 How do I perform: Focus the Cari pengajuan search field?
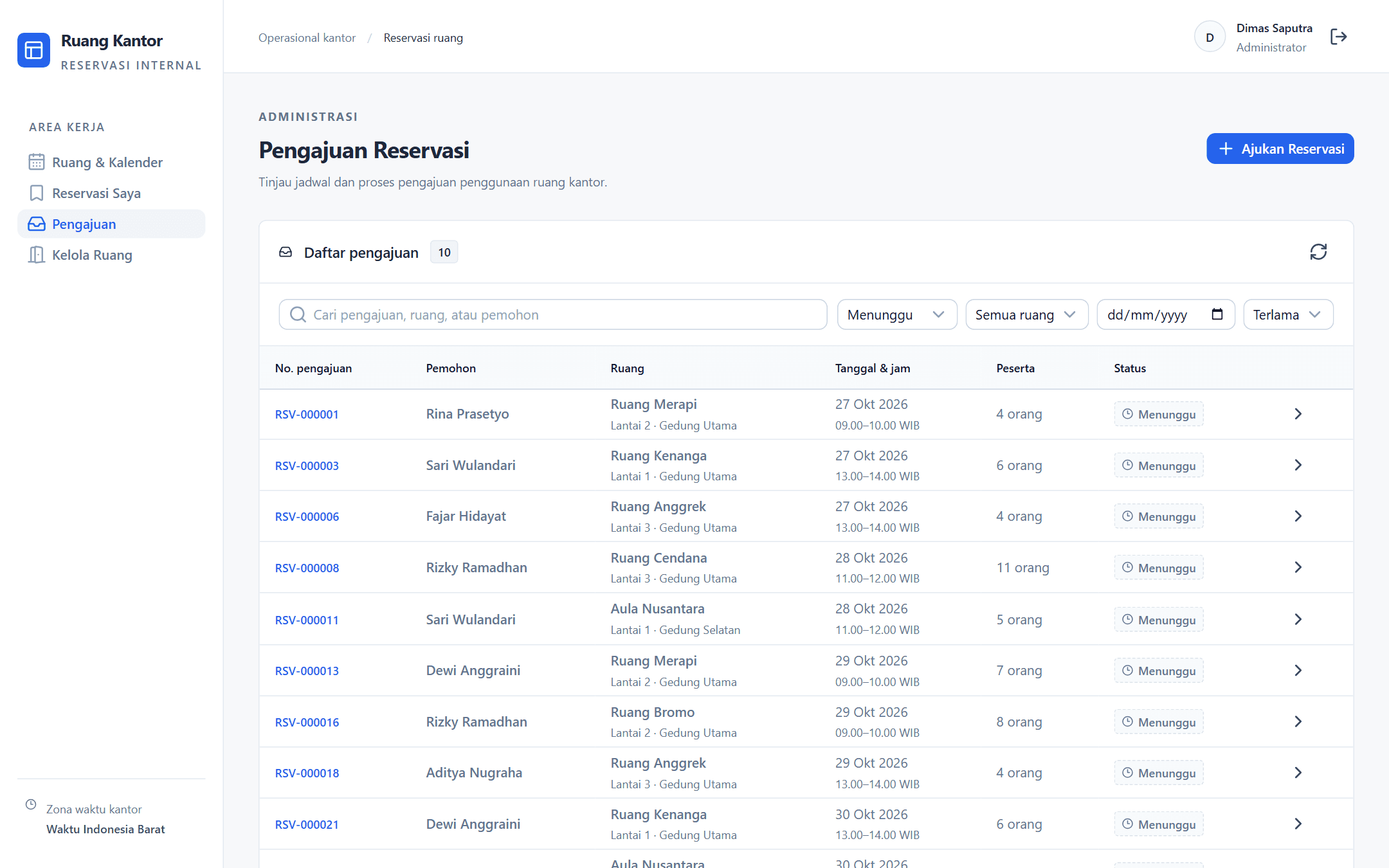pos(553,314)
